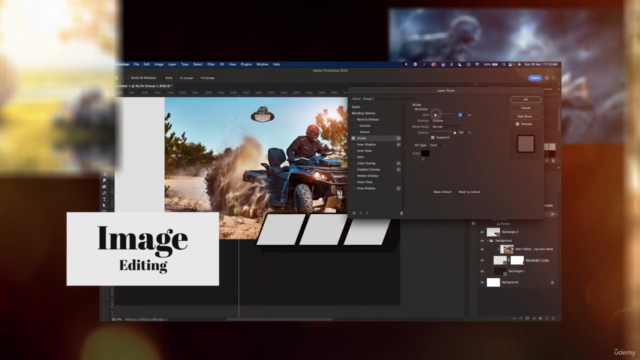Screen dimensions: 640x360
Task: Click the Share button in Photoshop
Action: [535, 78]
